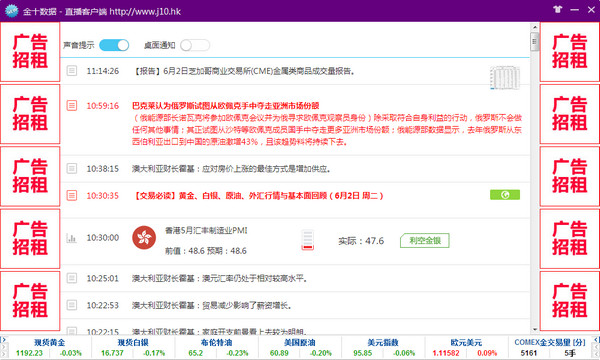Close the 金十数据 client window

591,10
